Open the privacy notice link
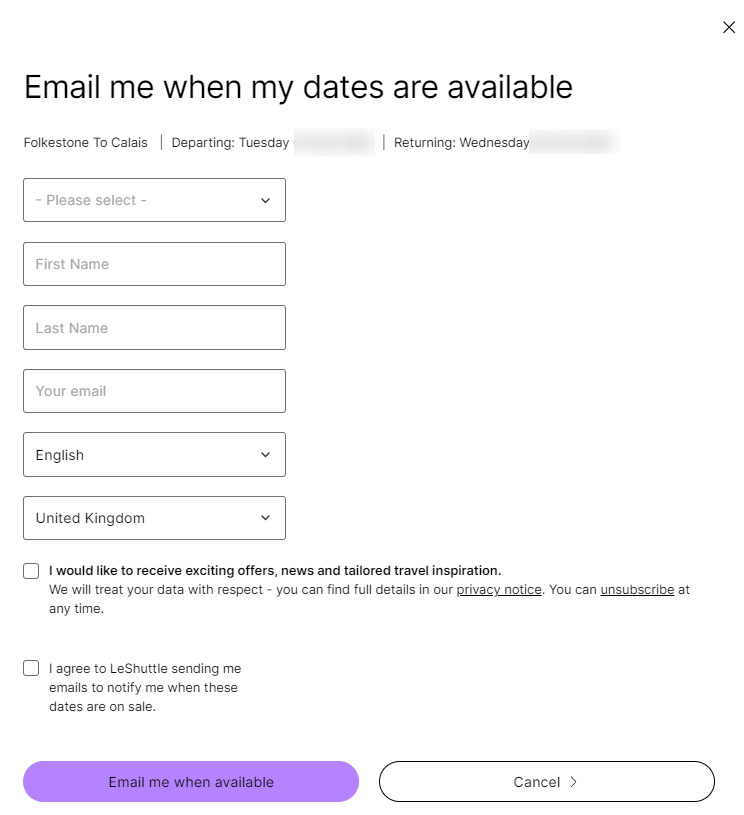The image size is (744, 815). pyautogui.click(x=499, y=590)
